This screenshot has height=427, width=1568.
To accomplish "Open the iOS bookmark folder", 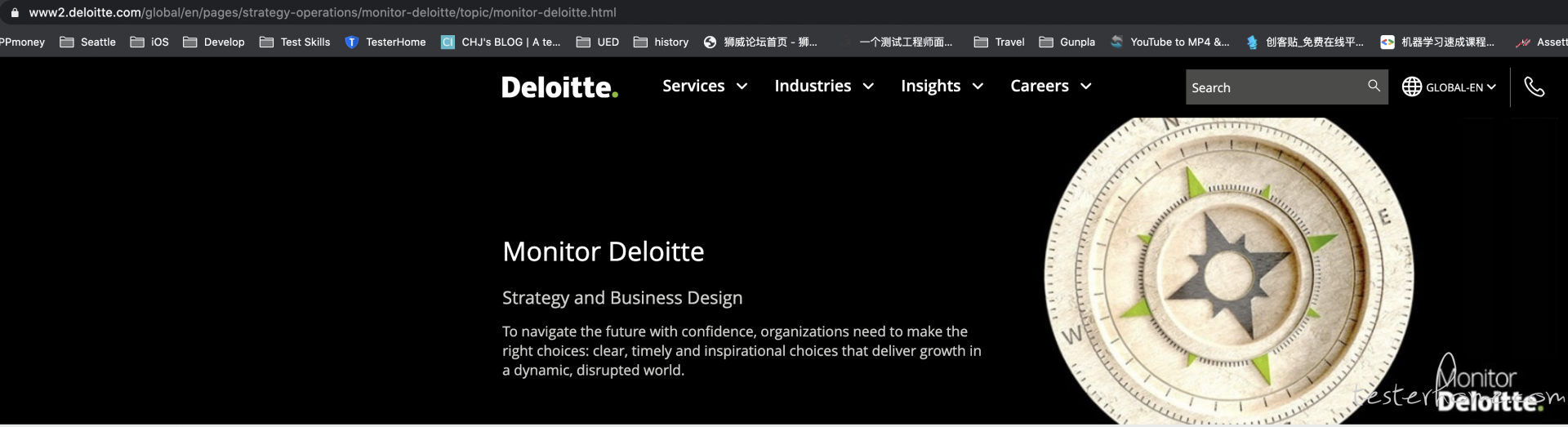I will click(150, 42).
